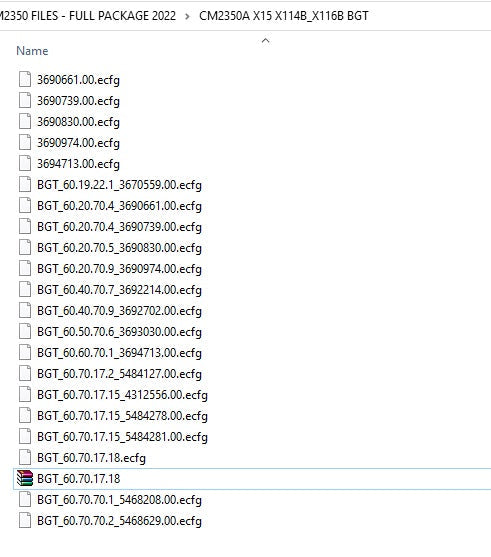Click the sort arrow above the Name column
491x557 pixels.
click(265, 40)
